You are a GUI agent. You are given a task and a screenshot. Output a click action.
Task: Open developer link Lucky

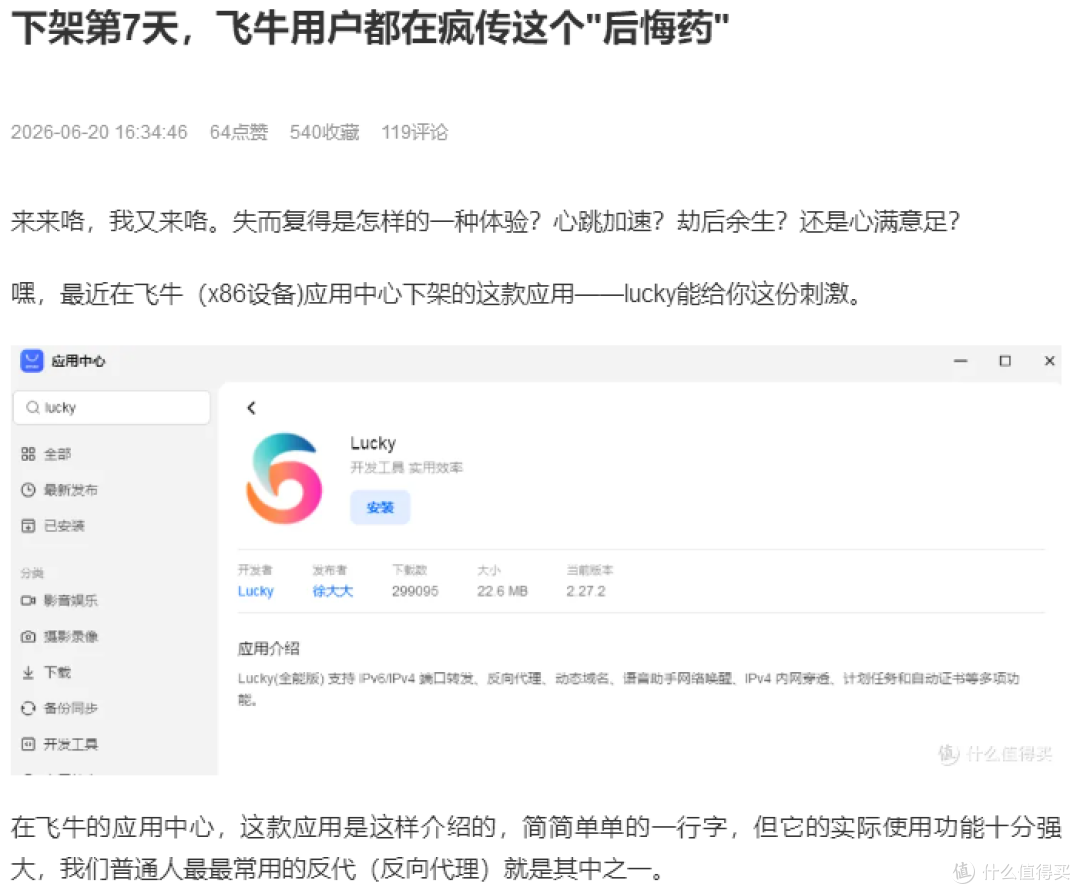pyautogui.click(x=256, y=591)
